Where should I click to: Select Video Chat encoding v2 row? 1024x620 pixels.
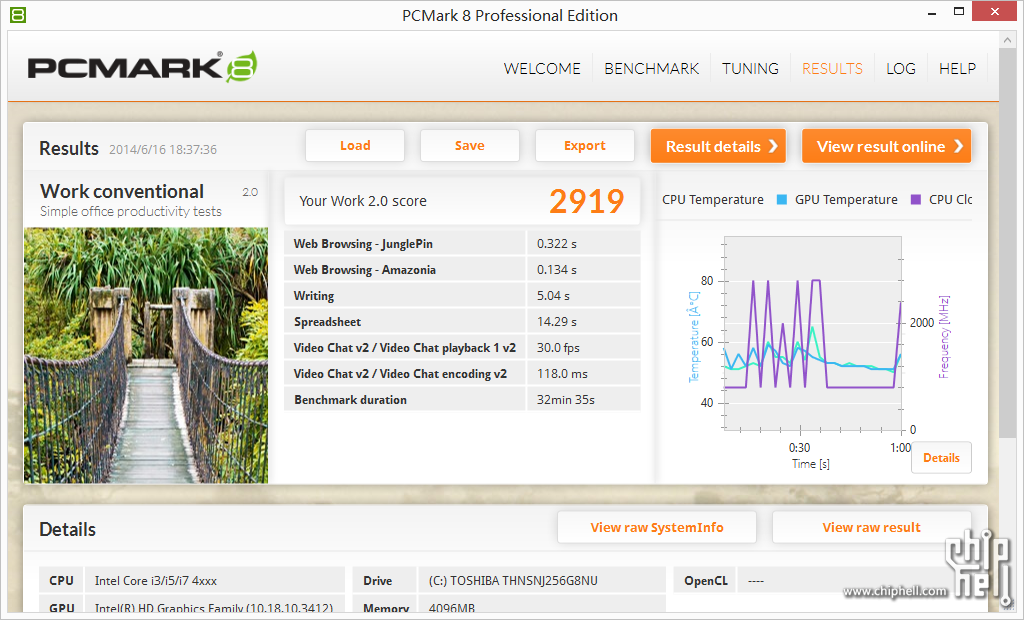pyautogui.click(x=462, y=374)
